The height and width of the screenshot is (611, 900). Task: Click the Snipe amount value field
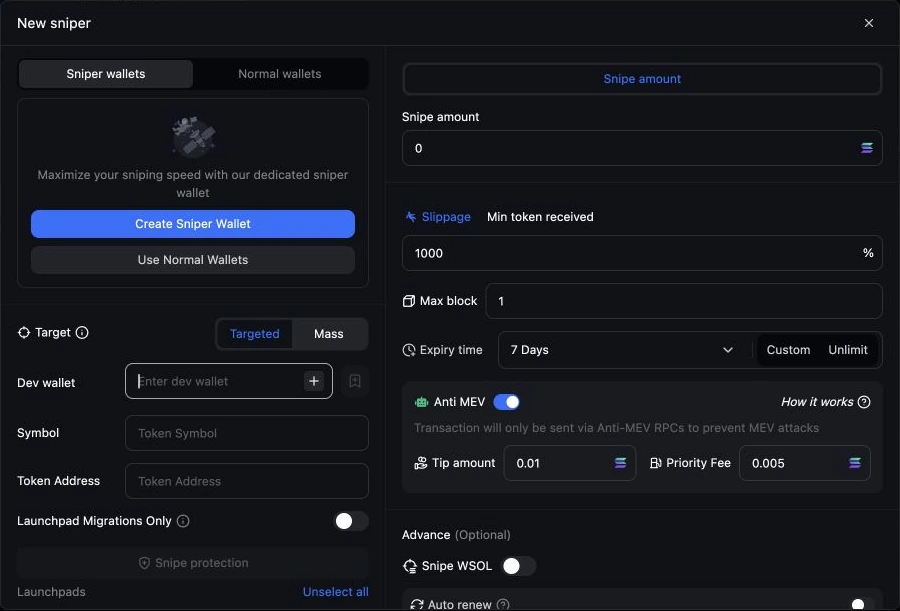[x=642, y=148]
